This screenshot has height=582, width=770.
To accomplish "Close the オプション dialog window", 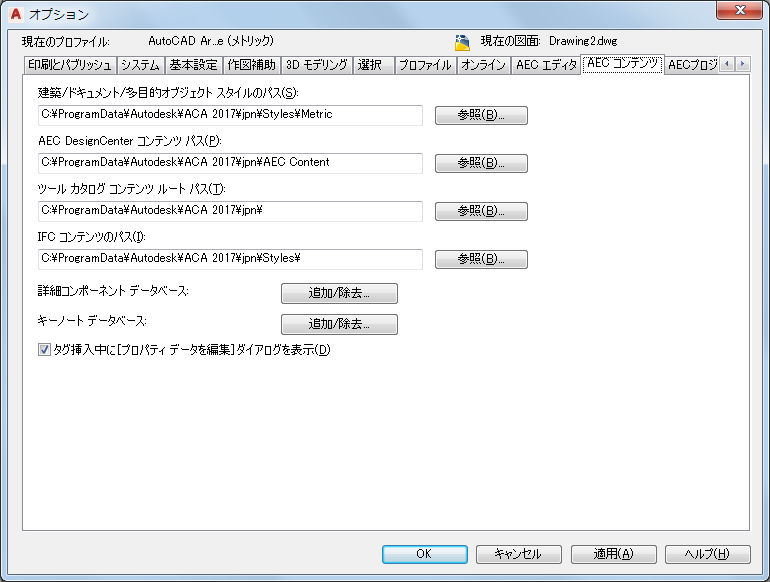I will point(740,10).
